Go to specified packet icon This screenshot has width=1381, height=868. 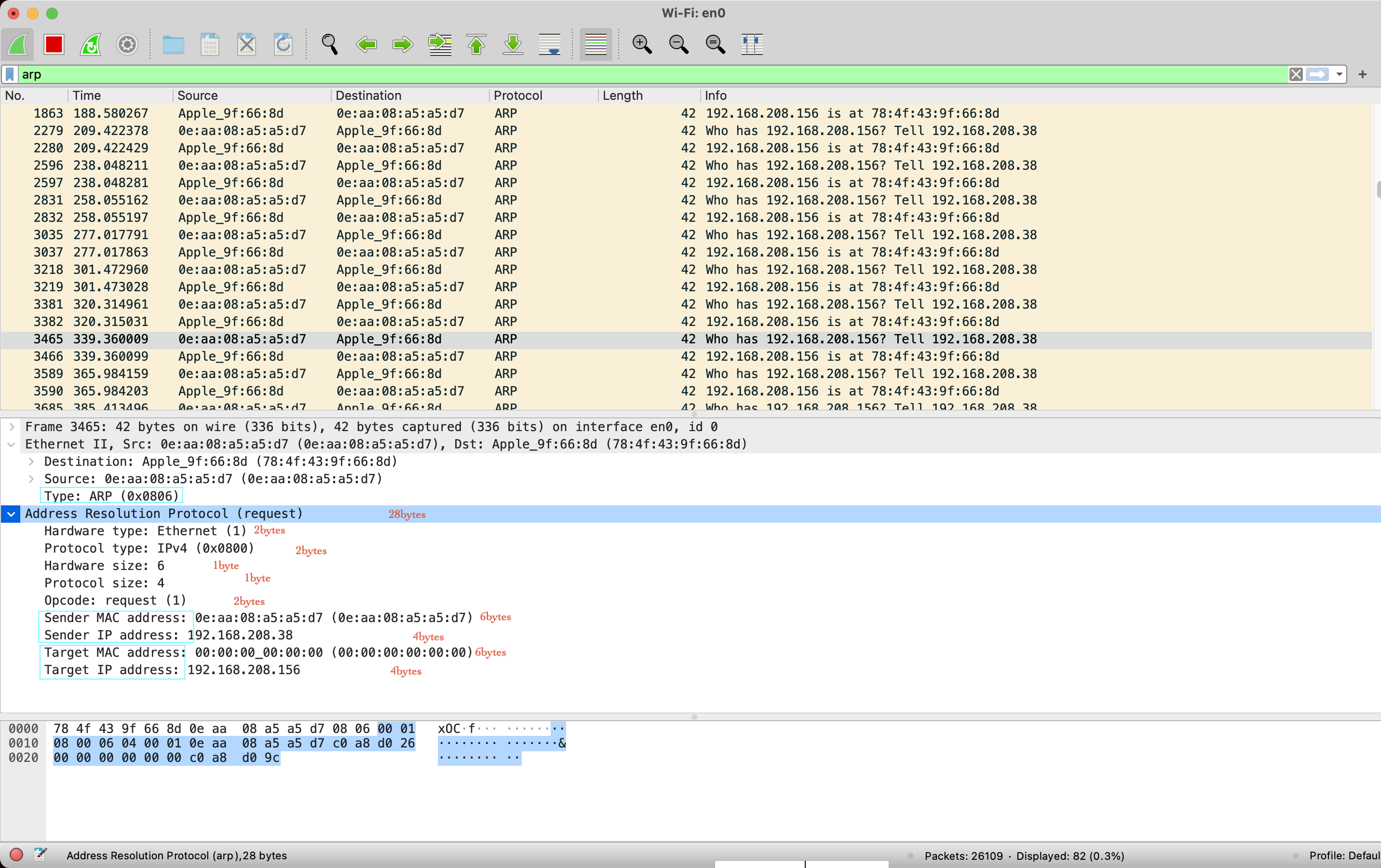pyautogui.click(x=440, y=44)
